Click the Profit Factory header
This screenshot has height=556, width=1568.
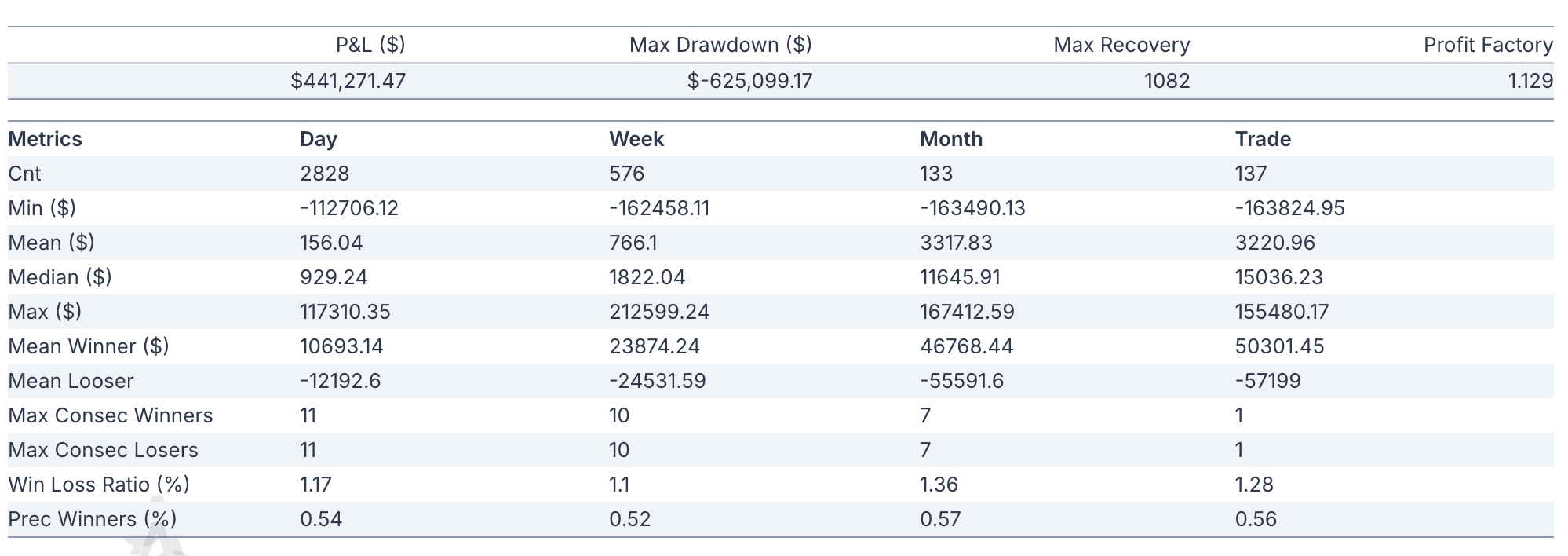[x=1488, y=45]
